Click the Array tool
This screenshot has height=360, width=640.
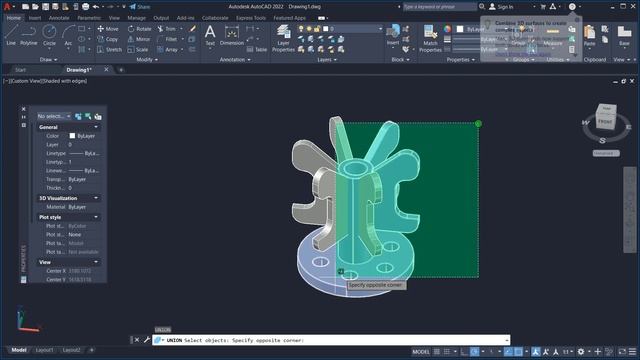click(x=167, y=49)
